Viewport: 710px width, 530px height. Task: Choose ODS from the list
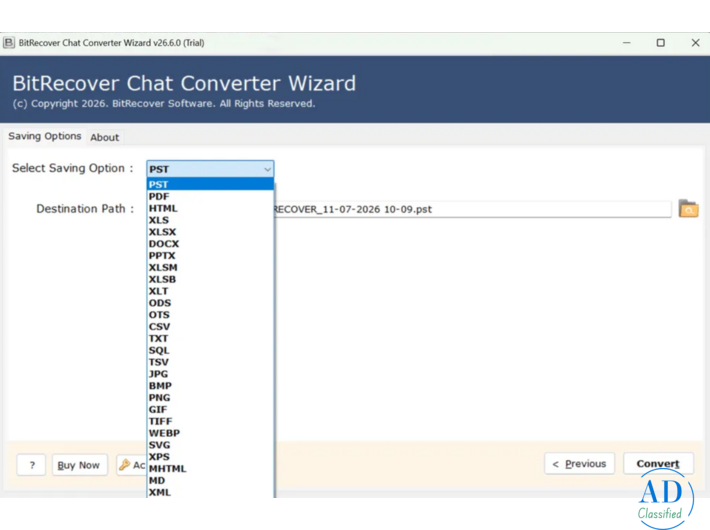point(210,303)
